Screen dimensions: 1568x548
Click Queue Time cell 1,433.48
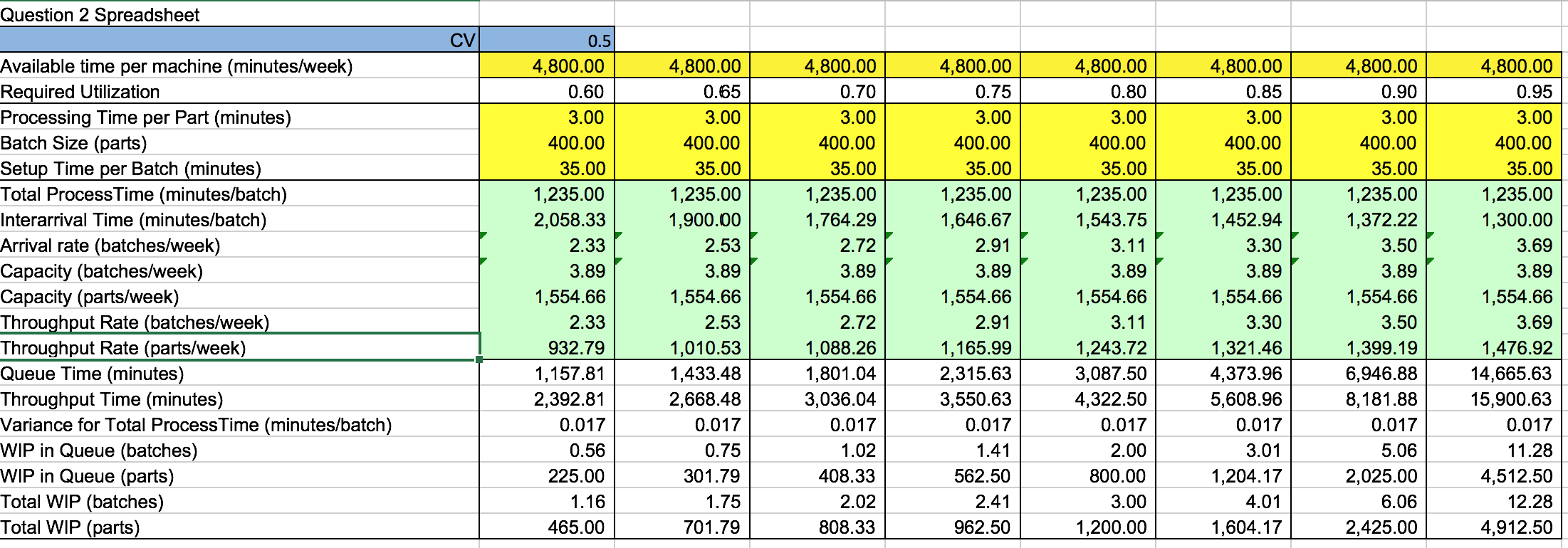(x=682, y=373)
